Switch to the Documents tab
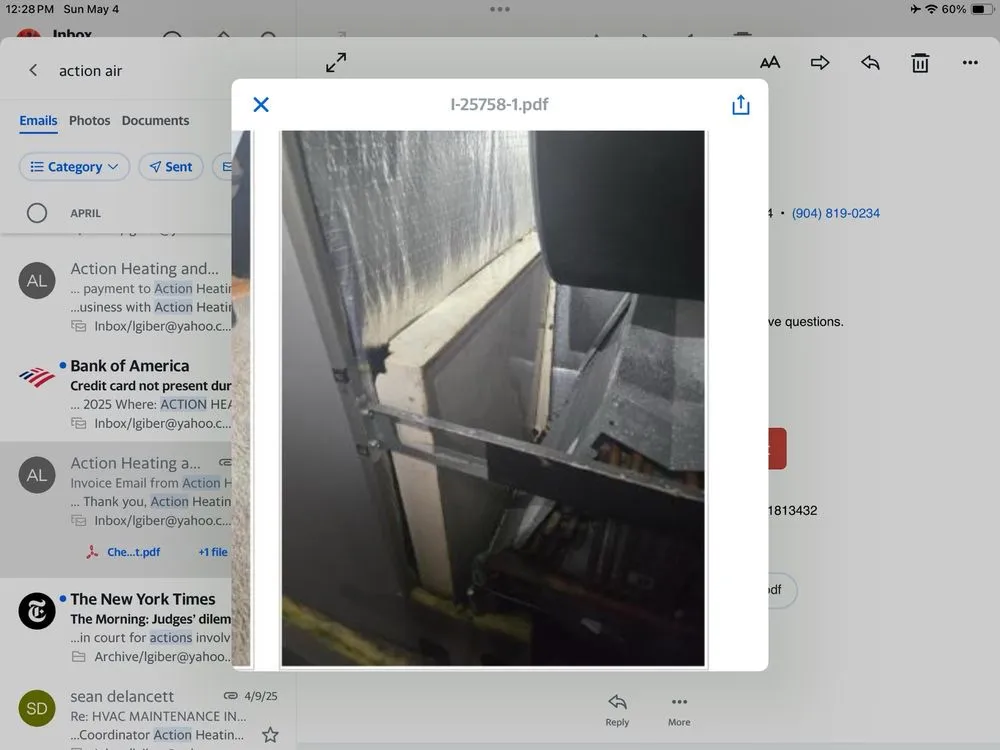 [155, 121]
